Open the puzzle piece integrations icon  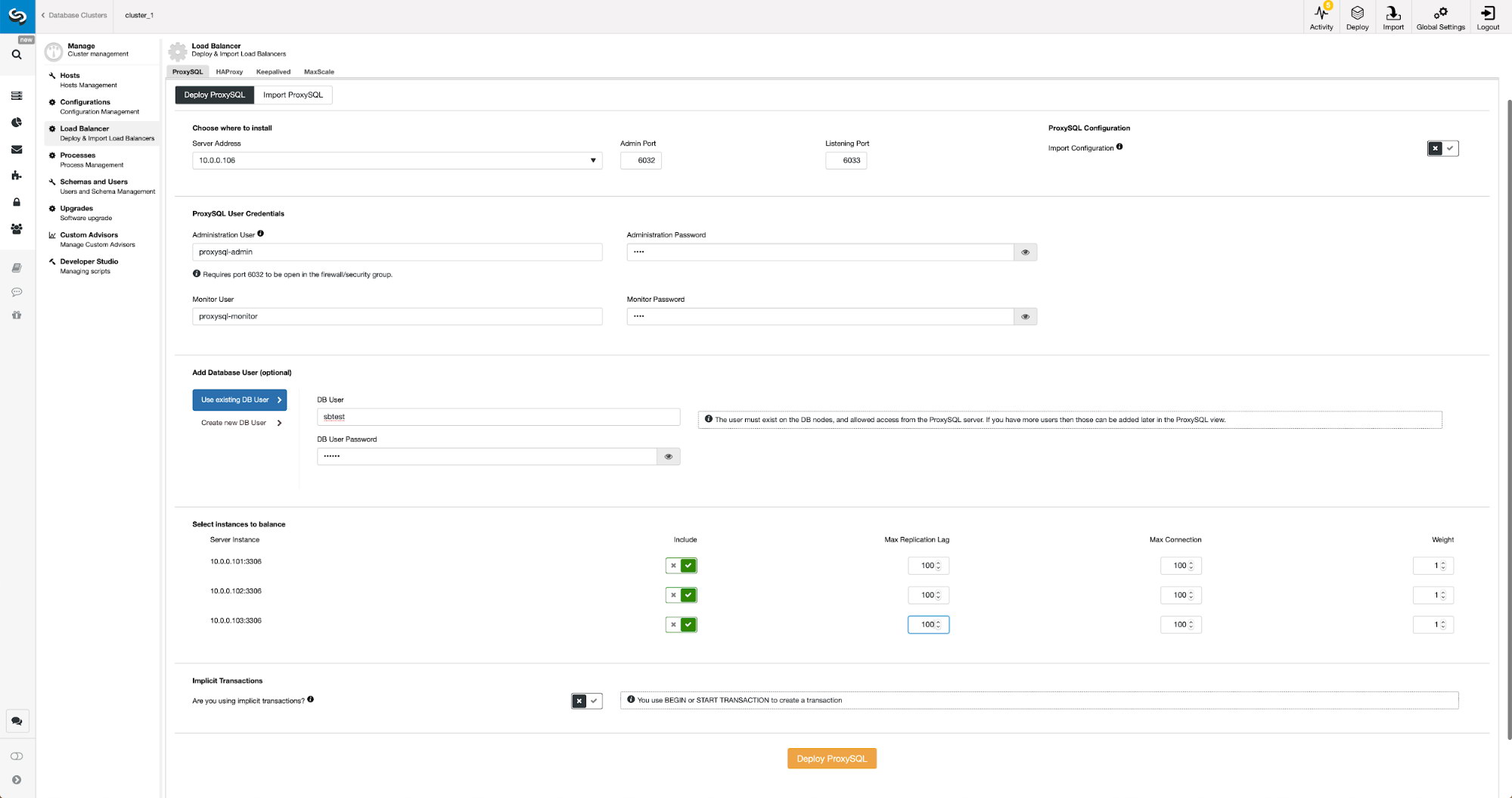click(17, 175)
